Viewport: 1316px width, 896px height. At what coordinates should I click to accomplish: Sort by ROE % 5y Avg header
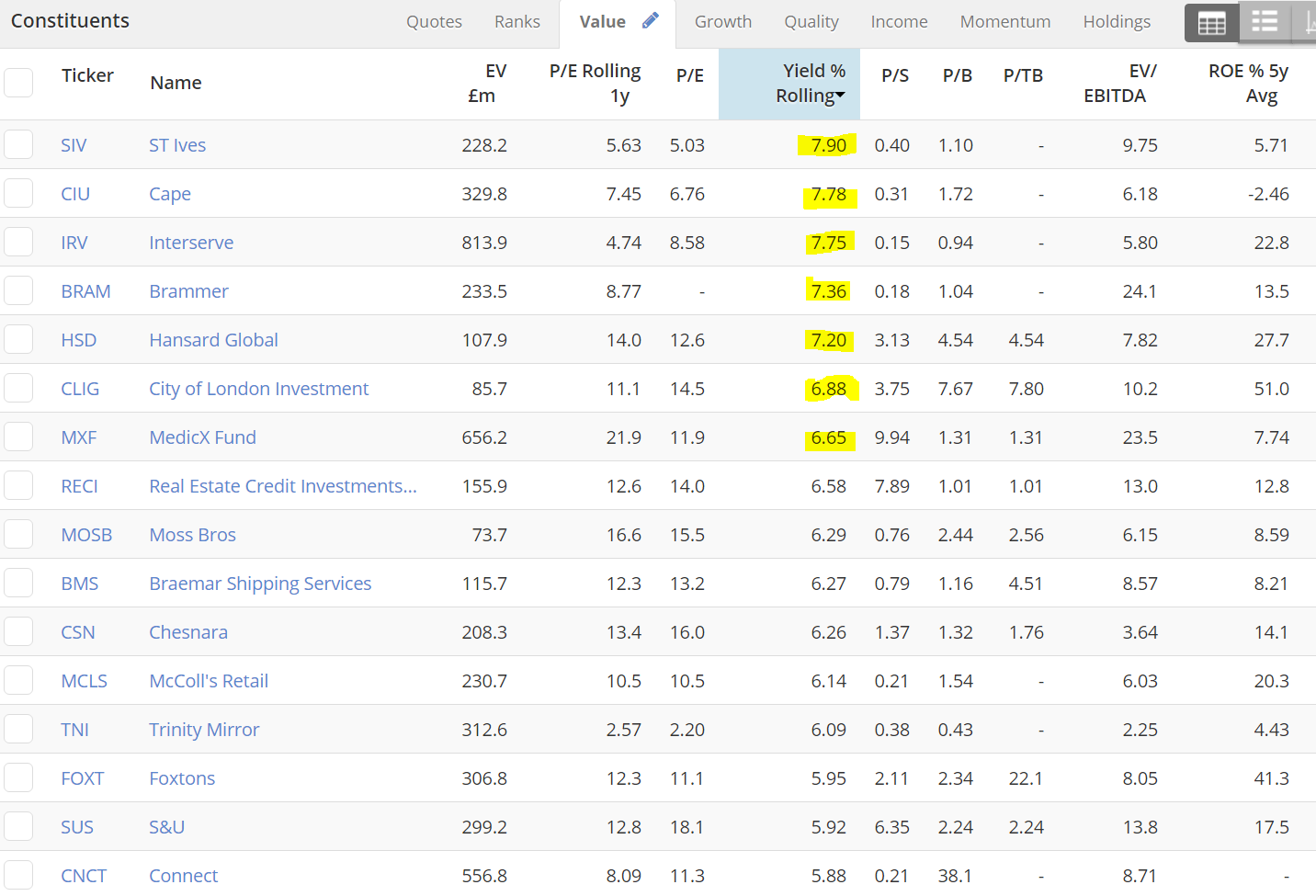tap(1248, 83)
